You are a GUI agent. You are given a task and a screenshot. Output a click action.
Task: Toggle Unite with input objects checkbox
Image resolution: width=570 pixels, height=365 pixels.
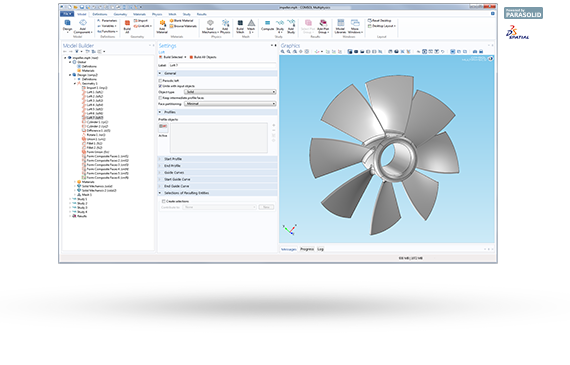coord(160,86)
